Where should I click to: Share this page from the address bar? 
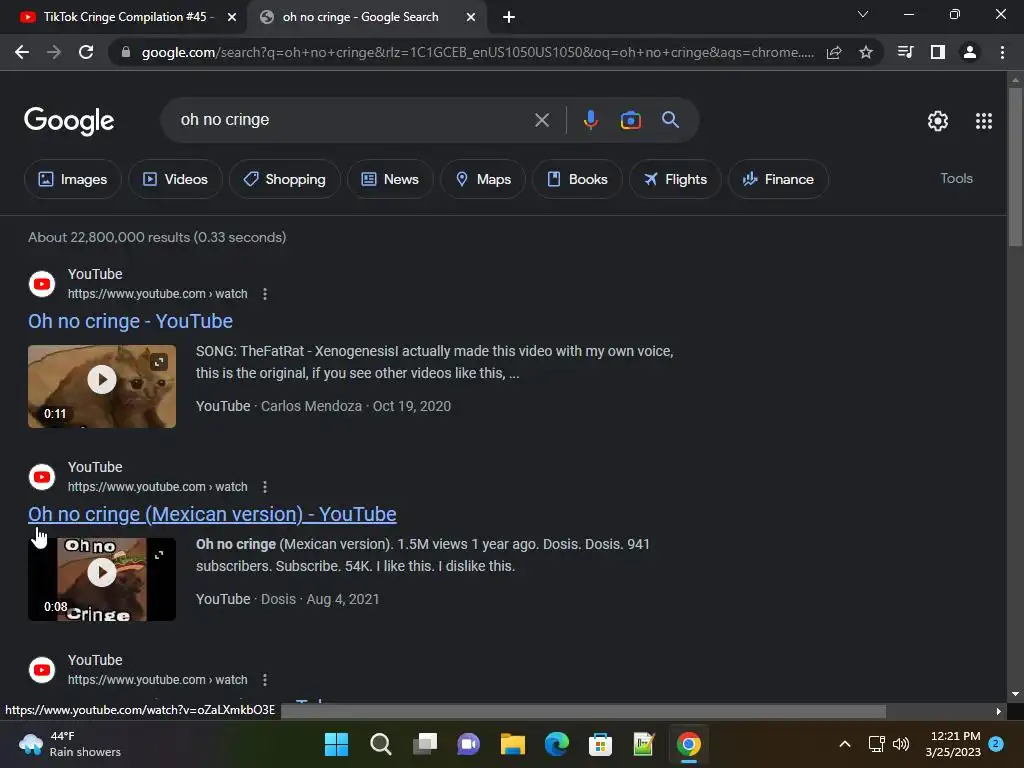point(834,52)
